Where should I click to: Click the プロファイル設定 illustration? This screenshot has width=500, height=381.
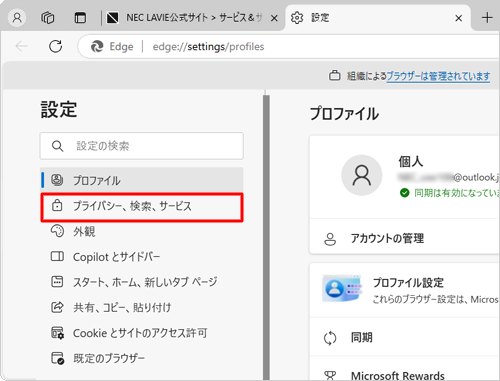tap(342, 288)
